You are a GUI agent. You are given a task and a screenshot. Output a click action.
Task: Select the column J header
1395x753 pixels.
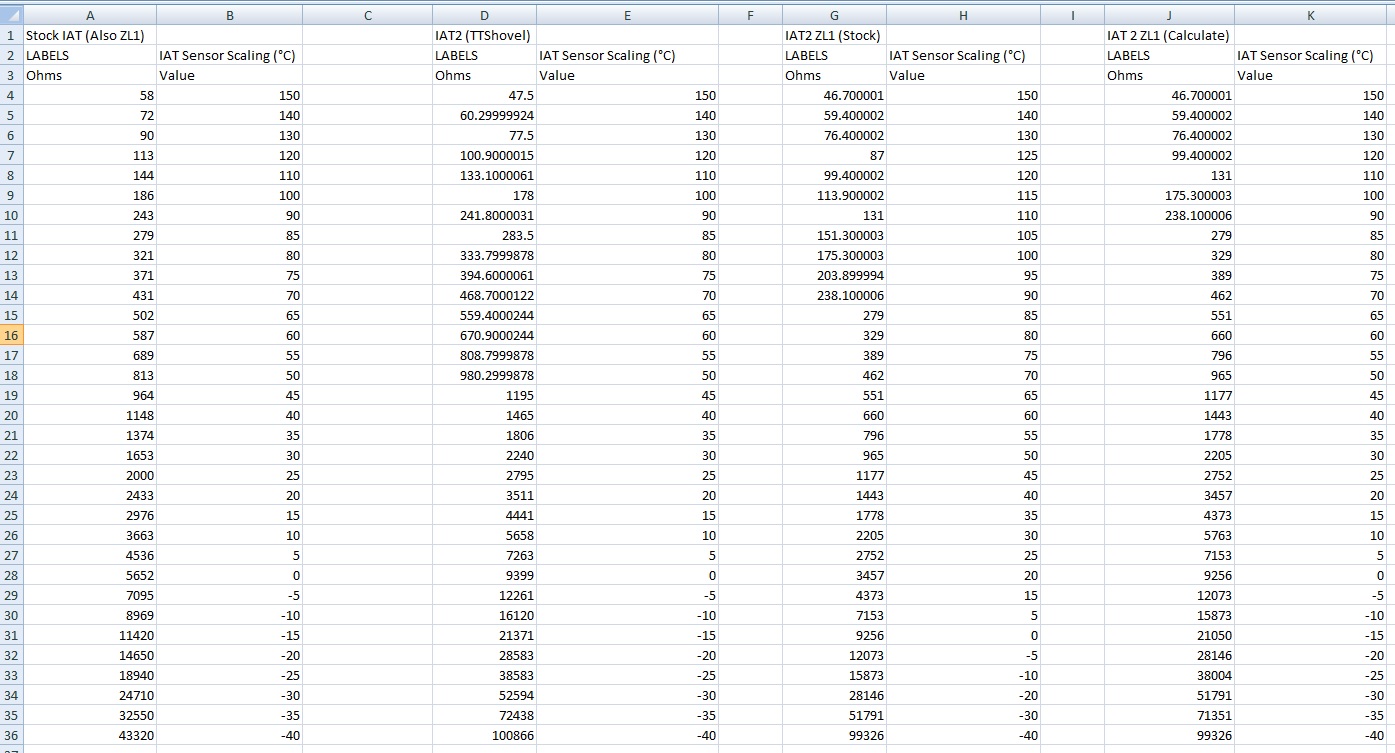[x=1168, y=15]
